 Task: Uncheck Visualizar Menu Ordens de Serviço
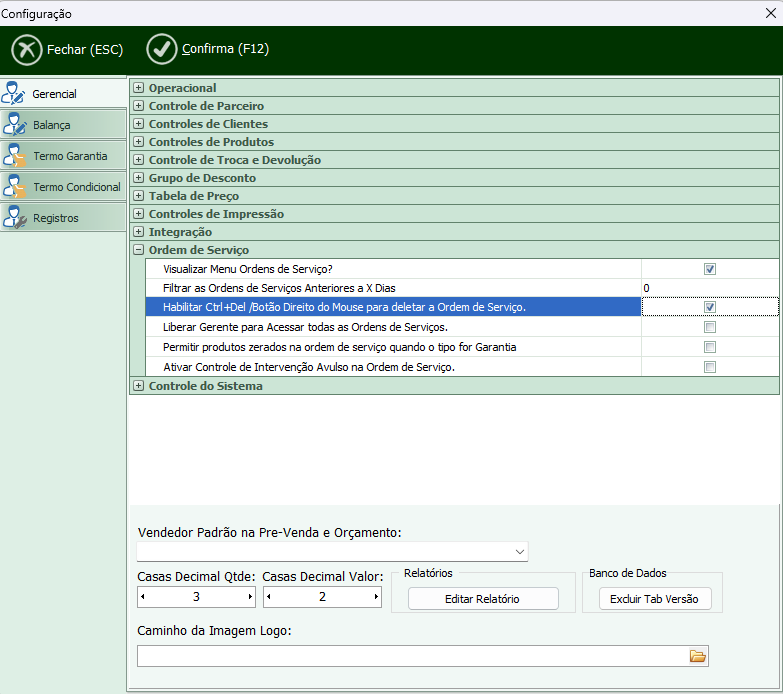(710, 269)
